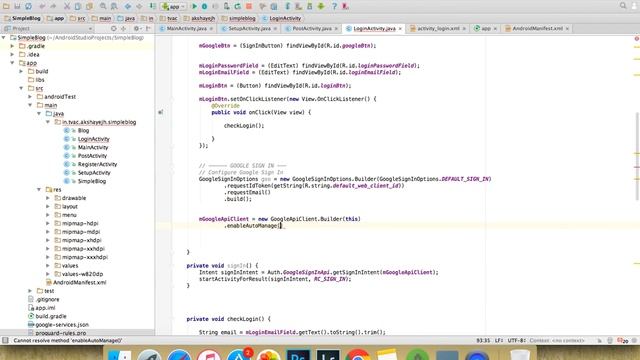Click the Open folder toolbar icon
The height and width of the screenshot is (360, 640).
pyautogui.click(x=6, y=6)
